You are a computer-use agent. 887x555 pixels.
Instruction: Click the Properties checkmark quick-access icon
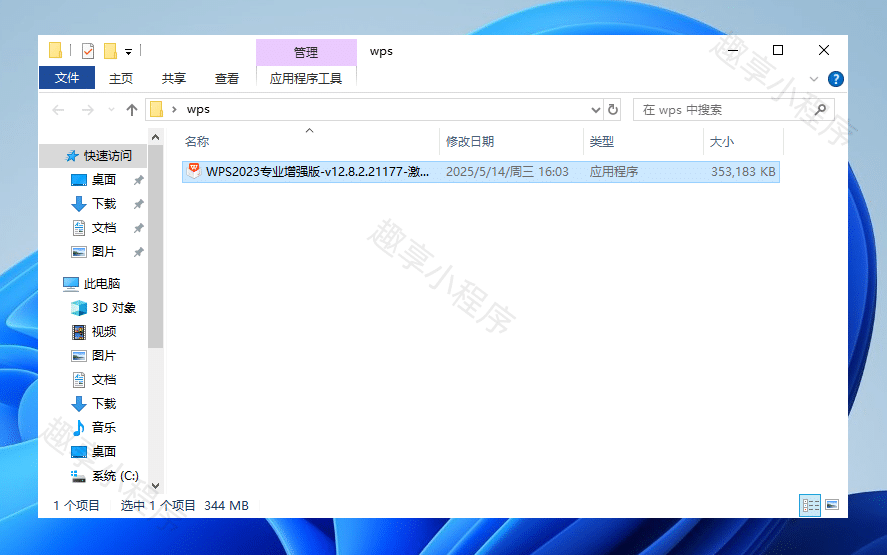pyautogui.click(x=88, y=51)
